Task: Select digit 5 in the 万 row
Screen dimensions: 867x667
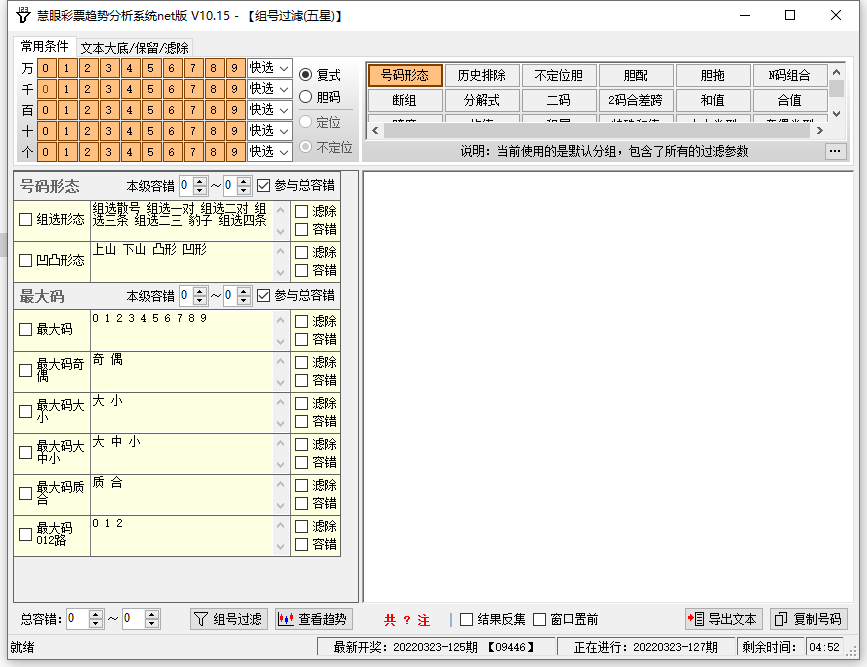Action: (x=151, y=68)
